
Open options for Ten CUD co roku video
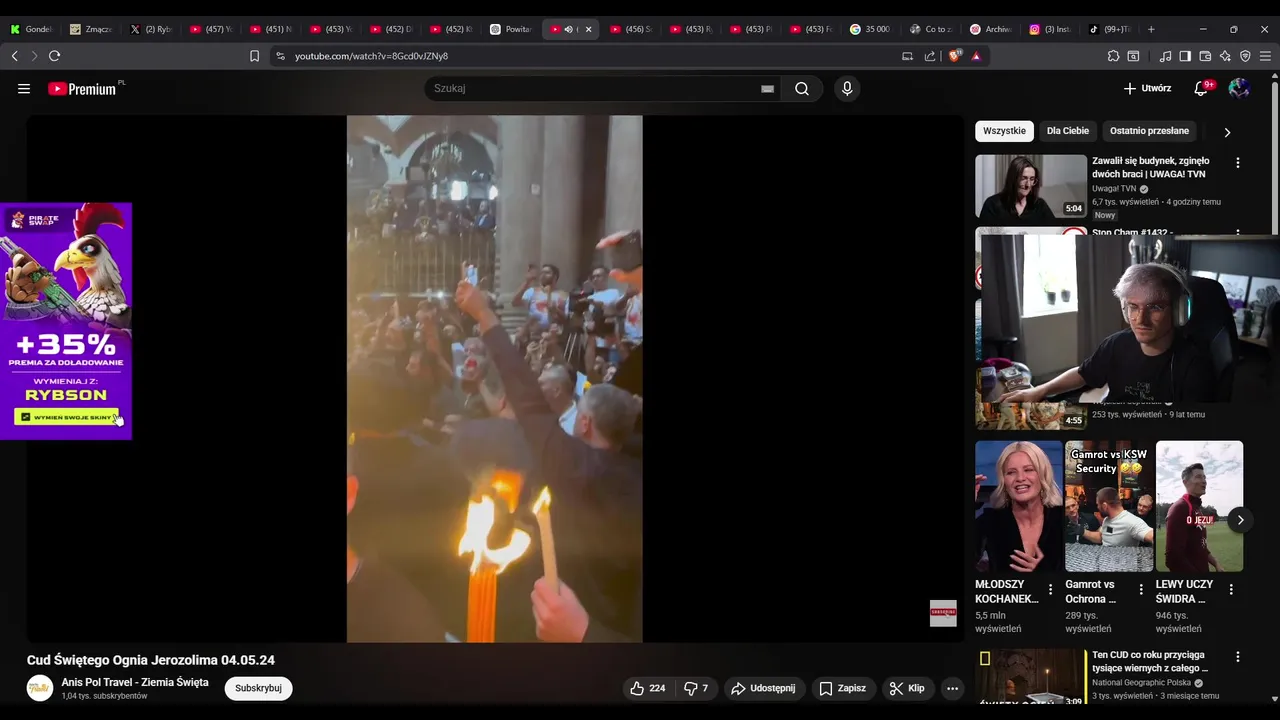pyautogui.click(x=1238, y=657)
